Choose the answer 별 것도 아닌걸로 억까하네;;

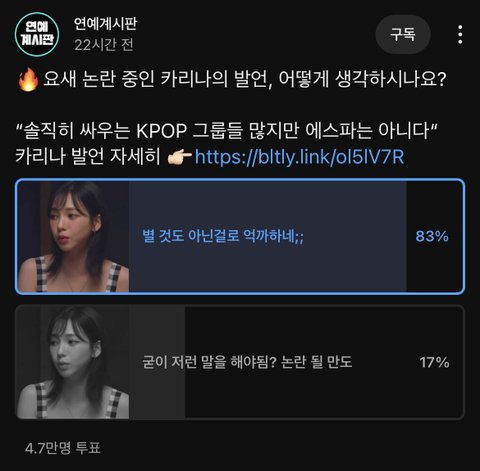[223, 236]
